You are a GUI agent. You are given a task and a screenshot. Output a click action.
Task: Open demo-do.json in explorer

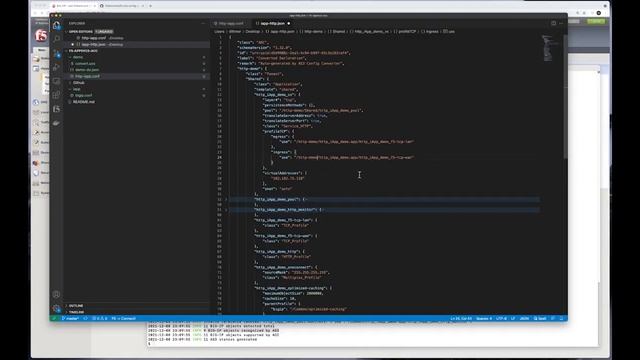tap(137, 70)
